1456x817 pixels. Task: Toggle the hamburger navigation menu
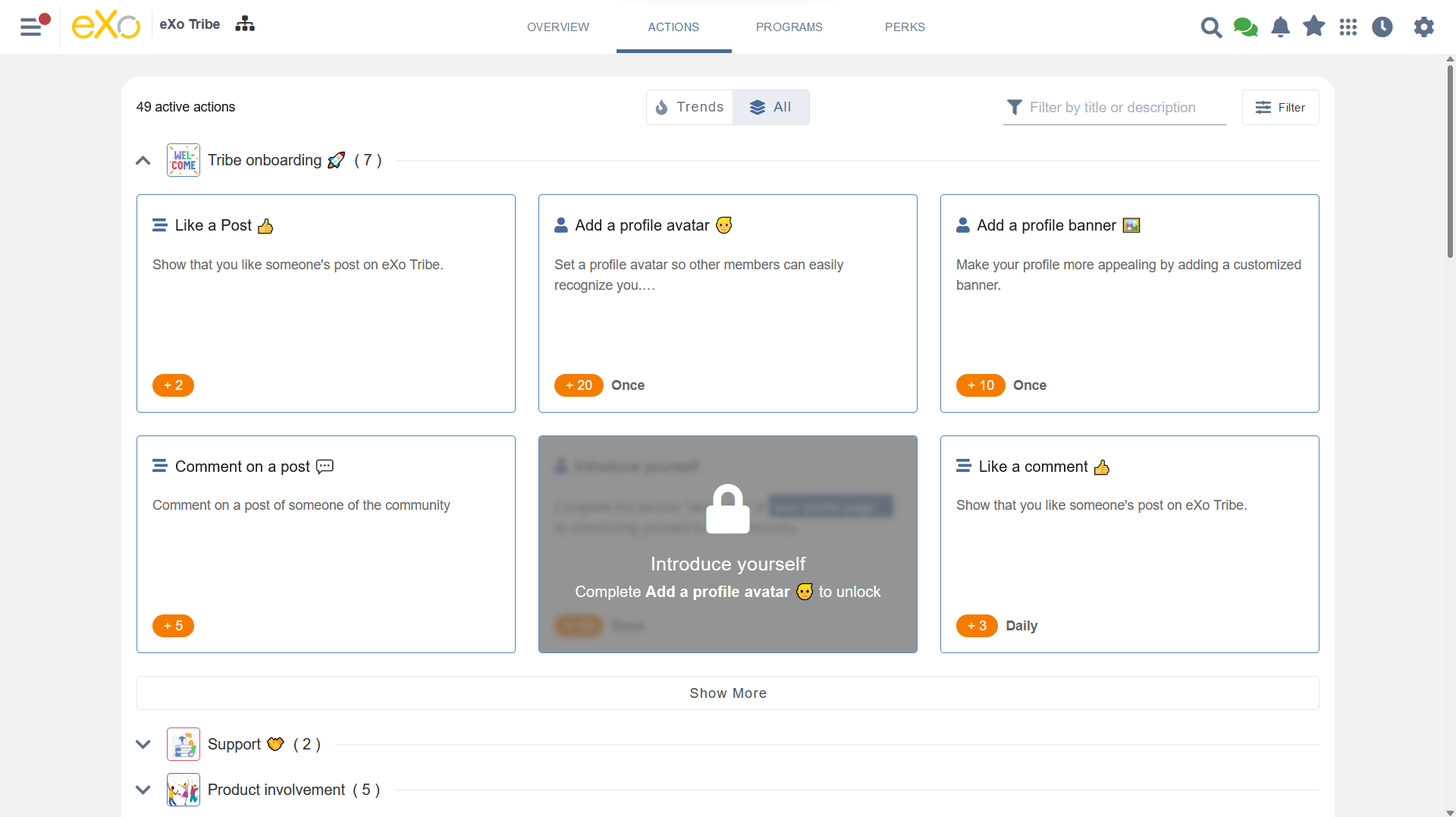(x=31, y=27)
